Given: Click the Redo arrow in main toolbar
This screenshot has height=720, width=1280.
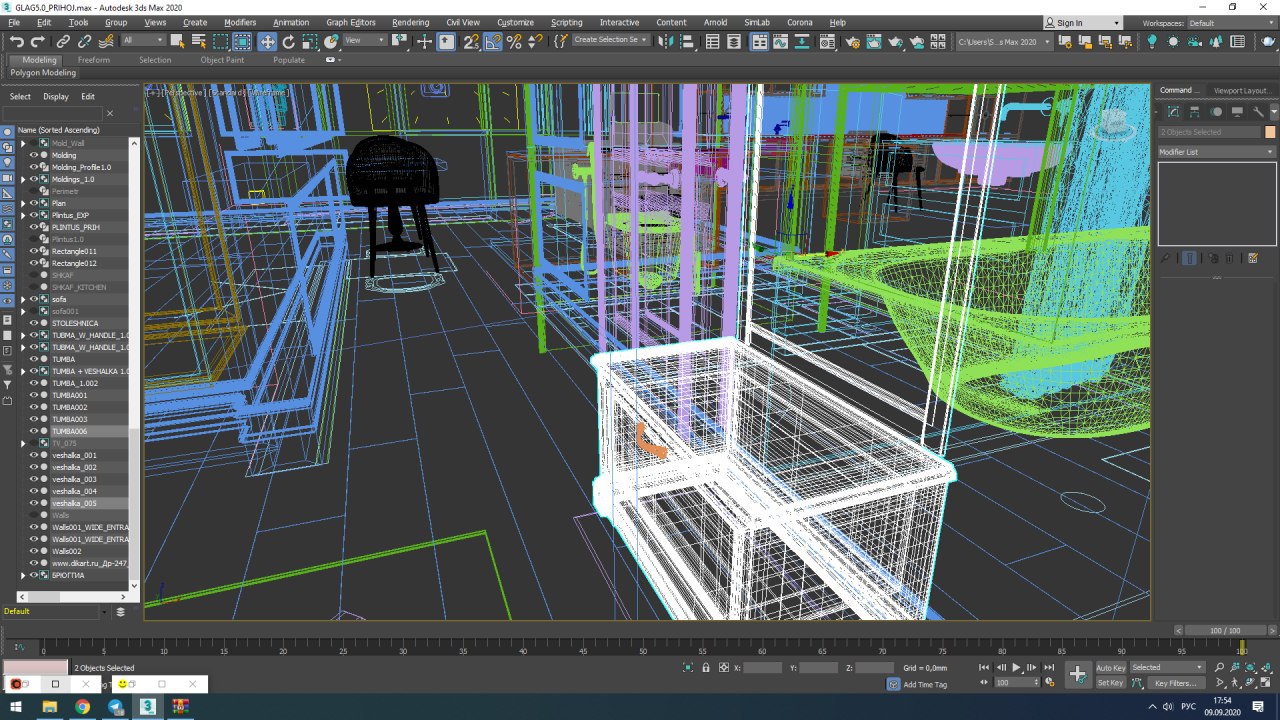Looking at the screenshot, I should [x=38, y=41].
